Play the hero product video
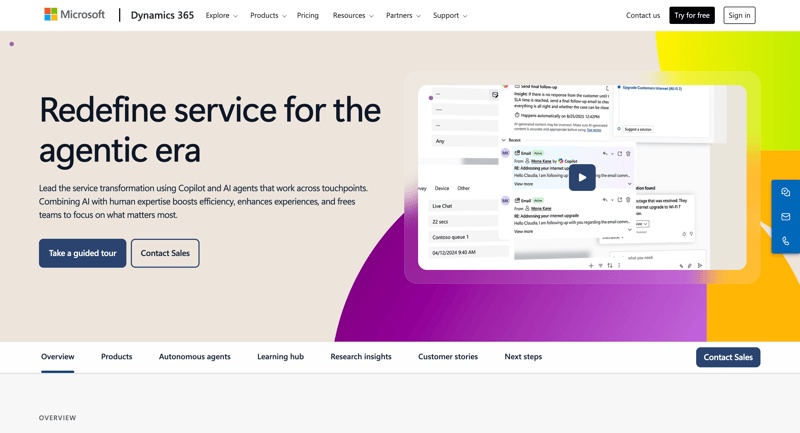 click(x=582, y=177)
